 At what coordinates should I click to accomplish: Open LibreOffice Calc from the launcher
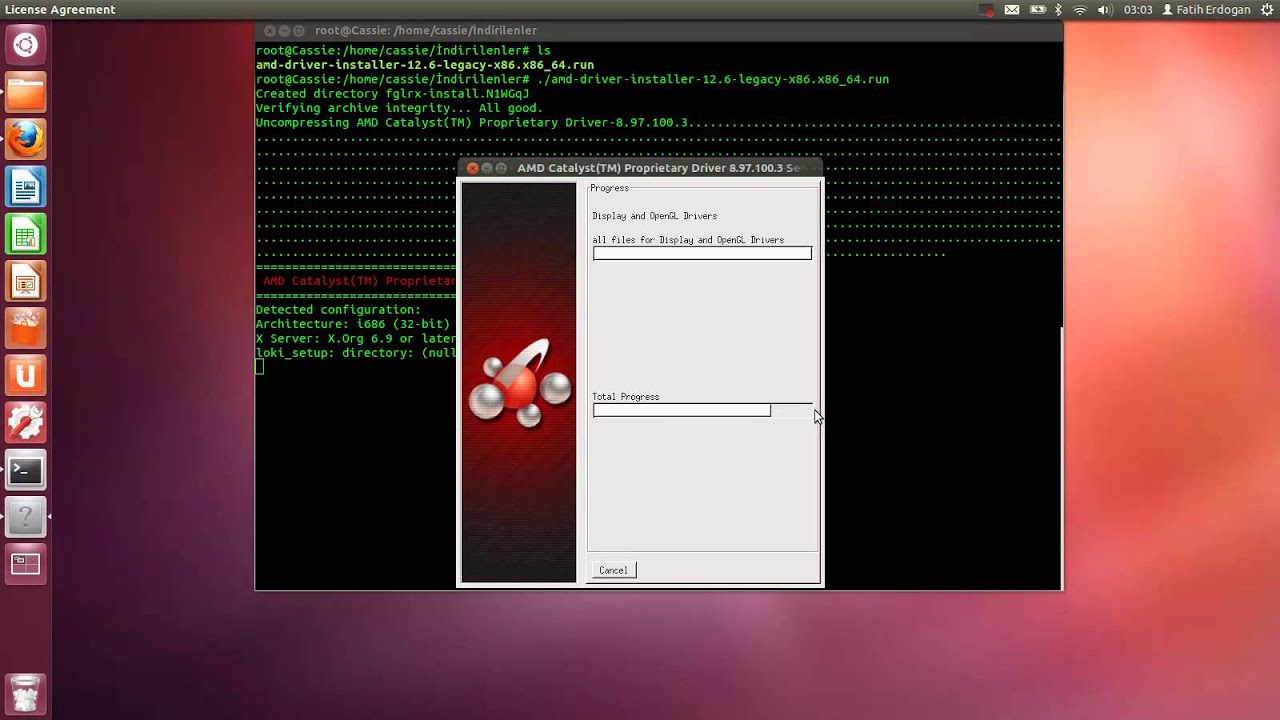[x=26, y=235]
